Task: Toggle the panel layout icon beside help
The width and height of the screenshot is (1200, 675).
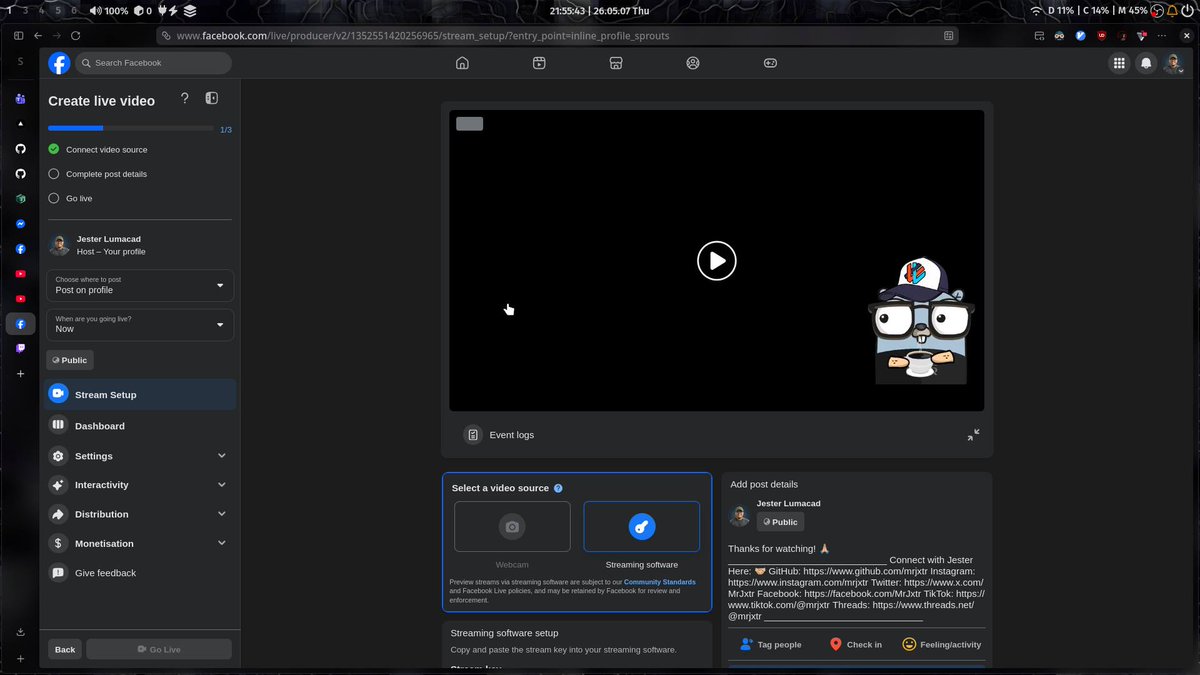Action: pos(212,98)
